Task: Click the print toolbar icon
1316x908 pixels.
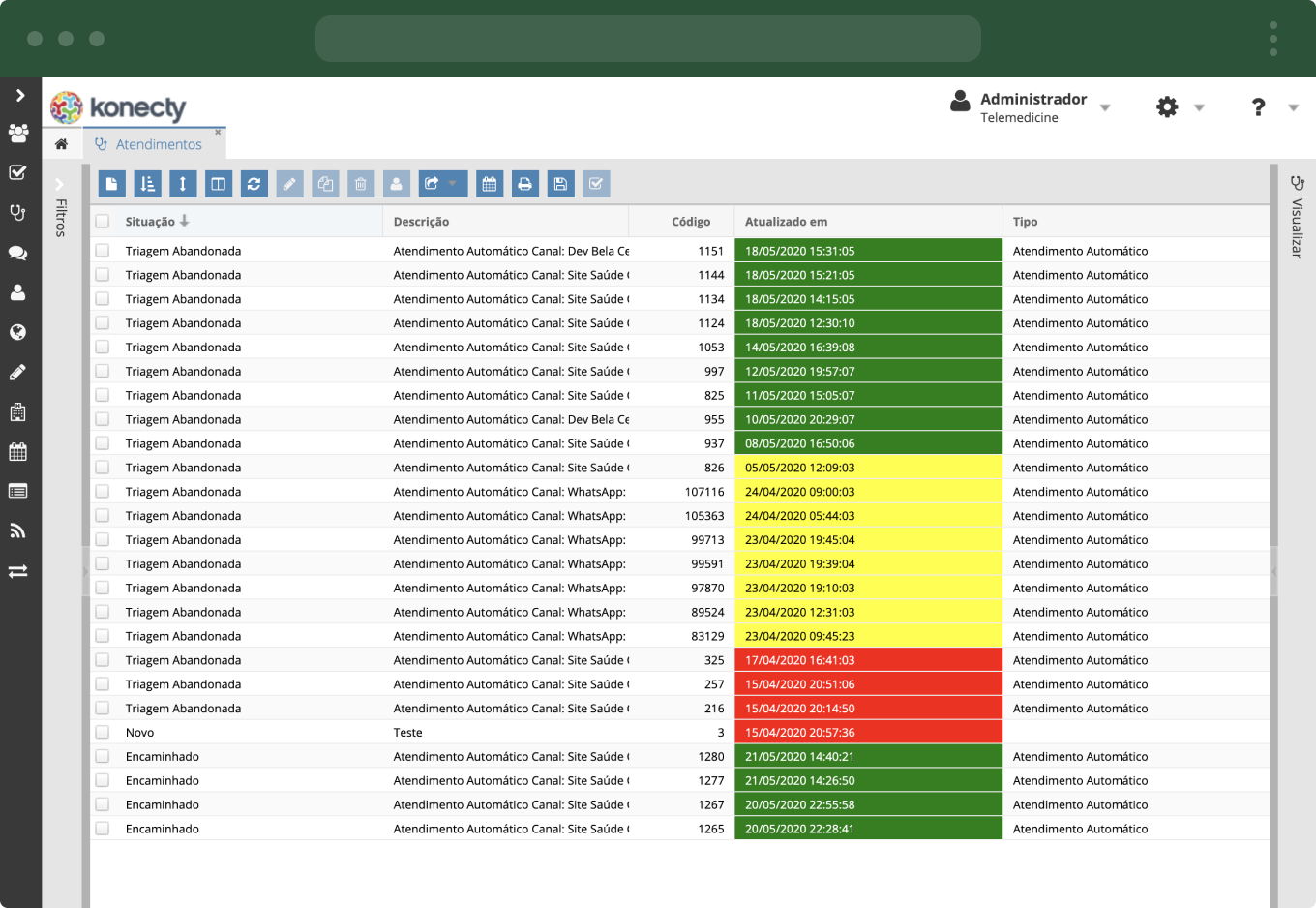Action: coord(524,184)
